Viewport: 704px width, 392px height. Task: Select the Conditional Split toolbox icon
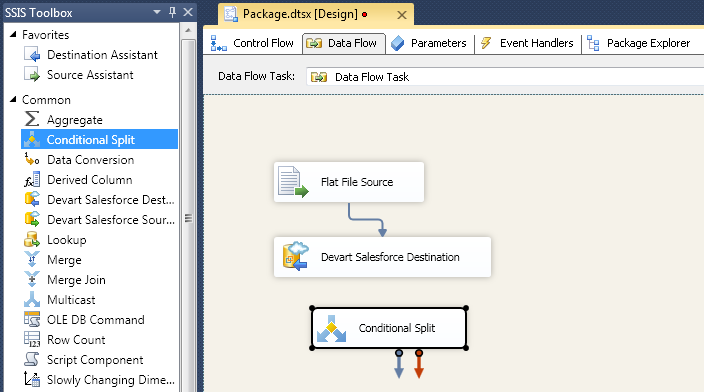[x=32, y=140]
